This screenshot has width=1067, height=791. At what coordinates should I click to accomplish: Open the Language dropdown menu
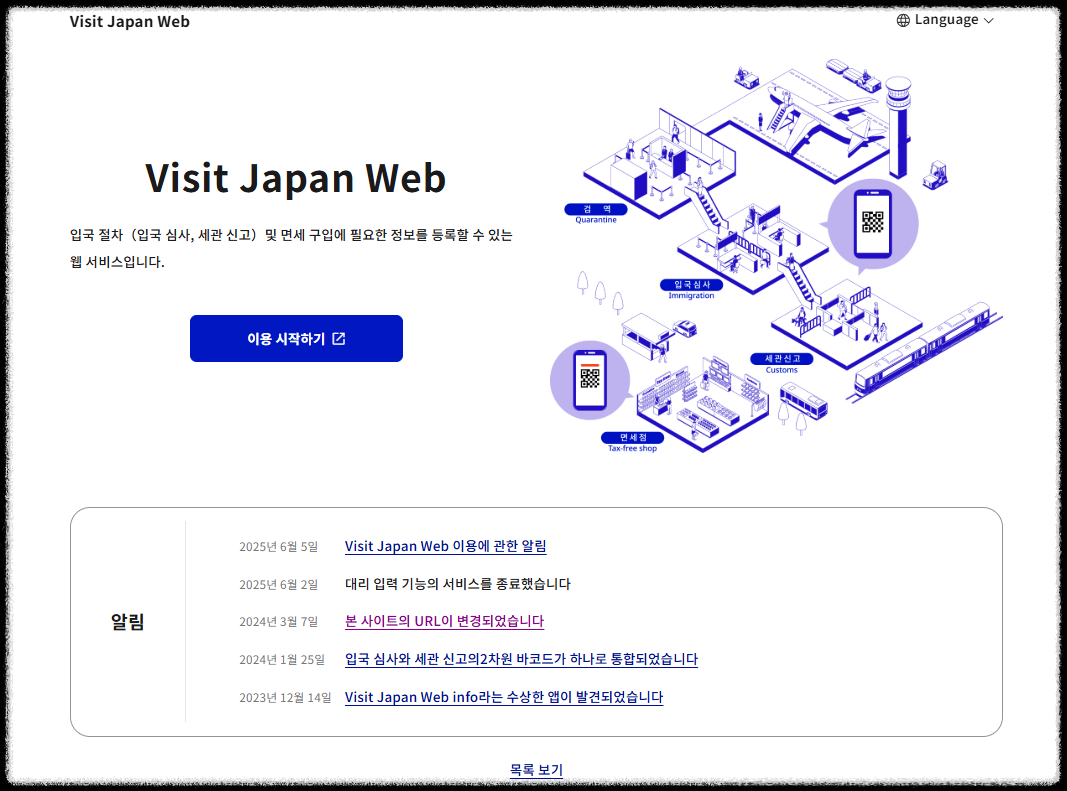click(x=945, y=20)
